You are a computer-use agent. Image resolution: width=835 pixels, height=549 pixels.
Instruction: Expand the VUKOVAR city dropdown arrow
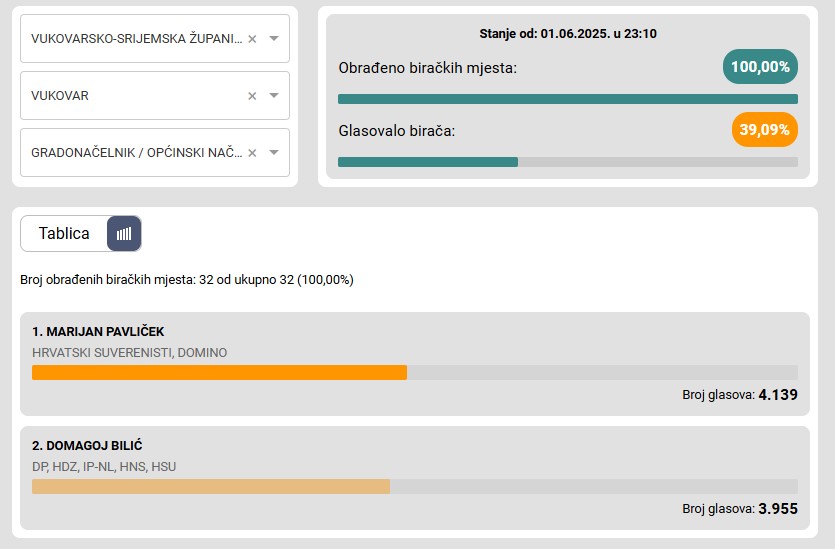274,95
